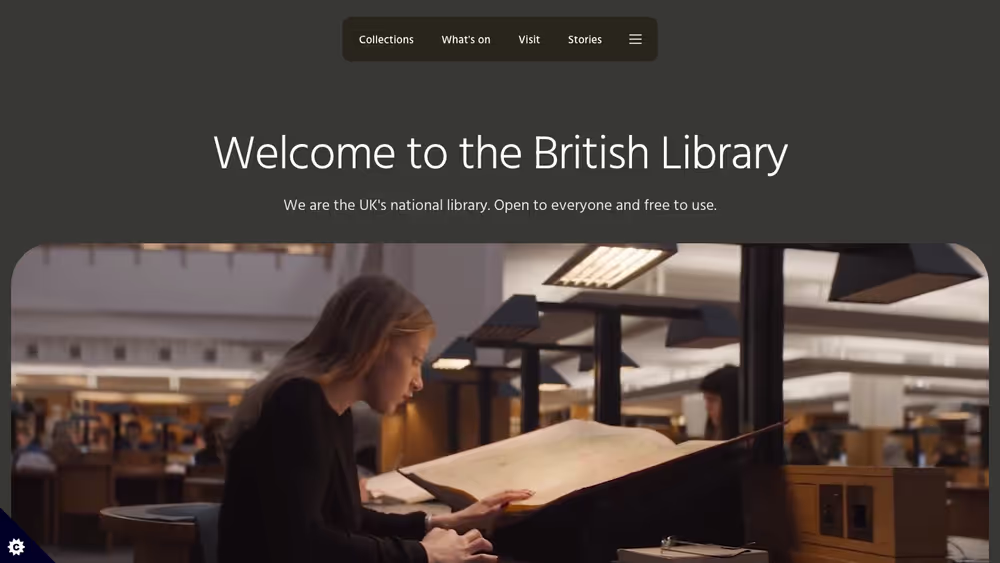The width and height of the screenshot is (1000, 563).
Task: Click the Welcome to the British Library heading
Action: coord(500,154)
